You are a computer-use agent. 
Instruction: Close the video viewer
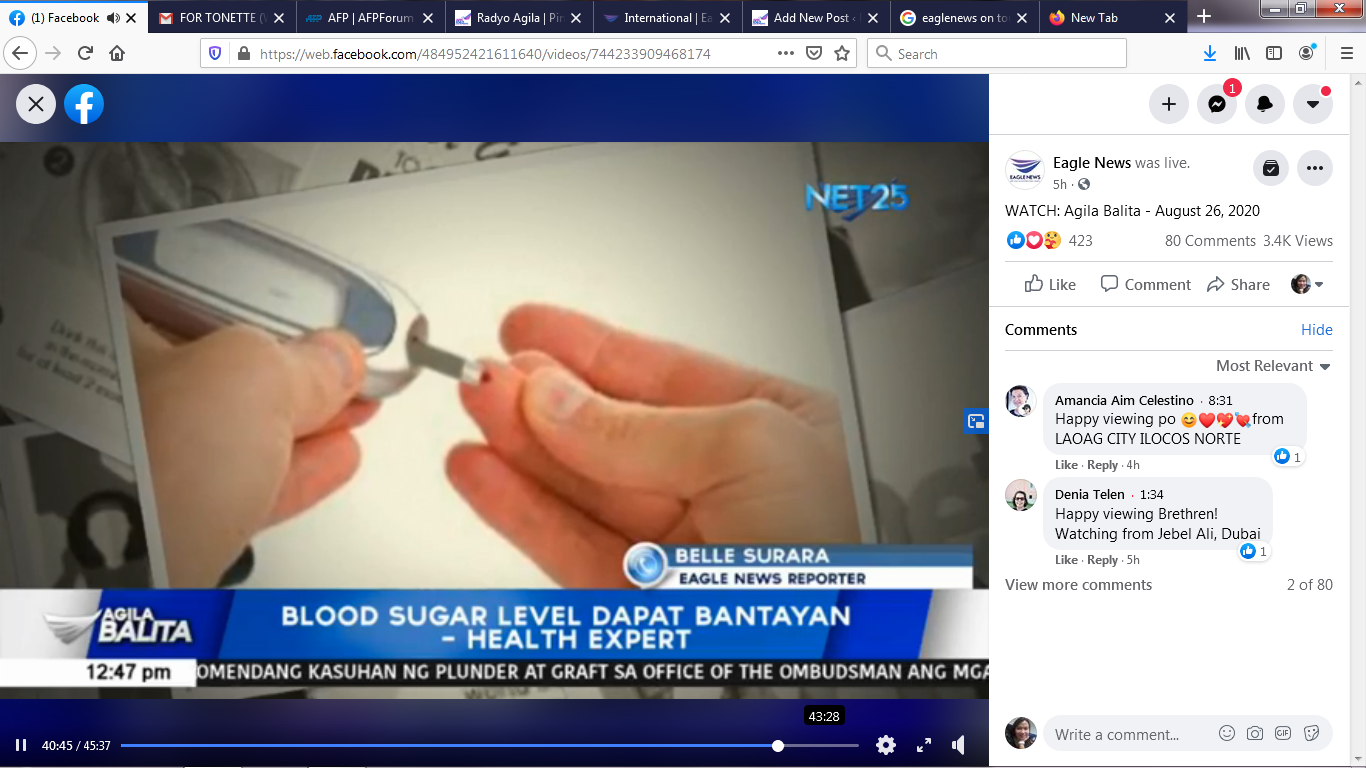point(36,104)
